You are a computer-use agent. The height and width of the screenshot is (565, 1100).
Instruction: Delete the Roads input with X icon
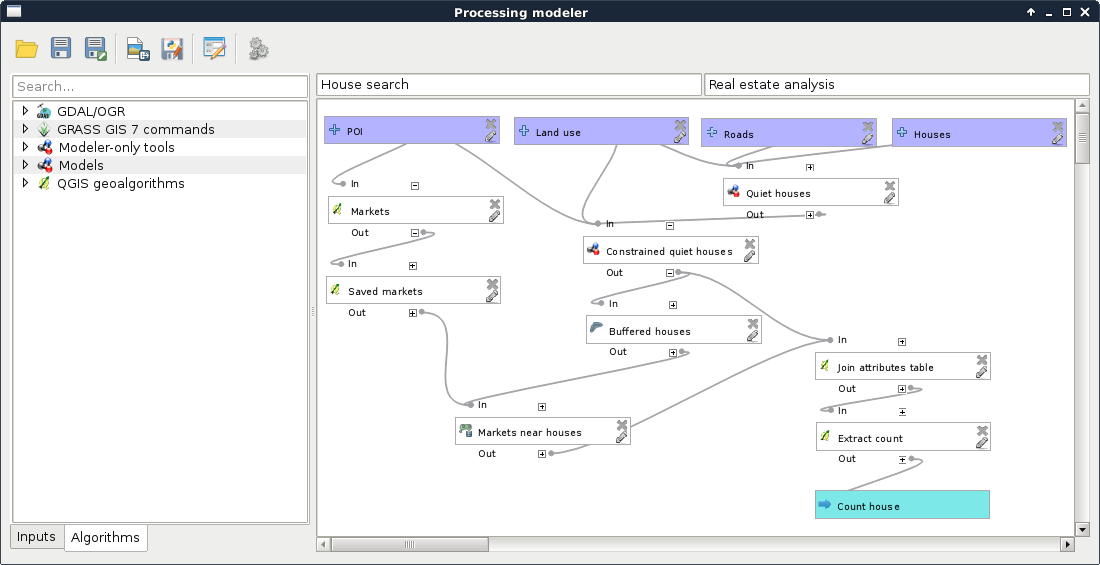click(x=868, y=126)
